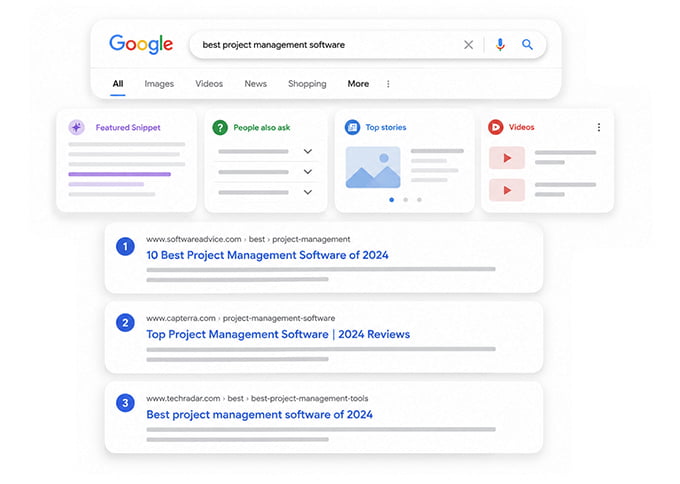Select the Videos card heading
Screen dimensions: 680x484
(x=521, y=127)
